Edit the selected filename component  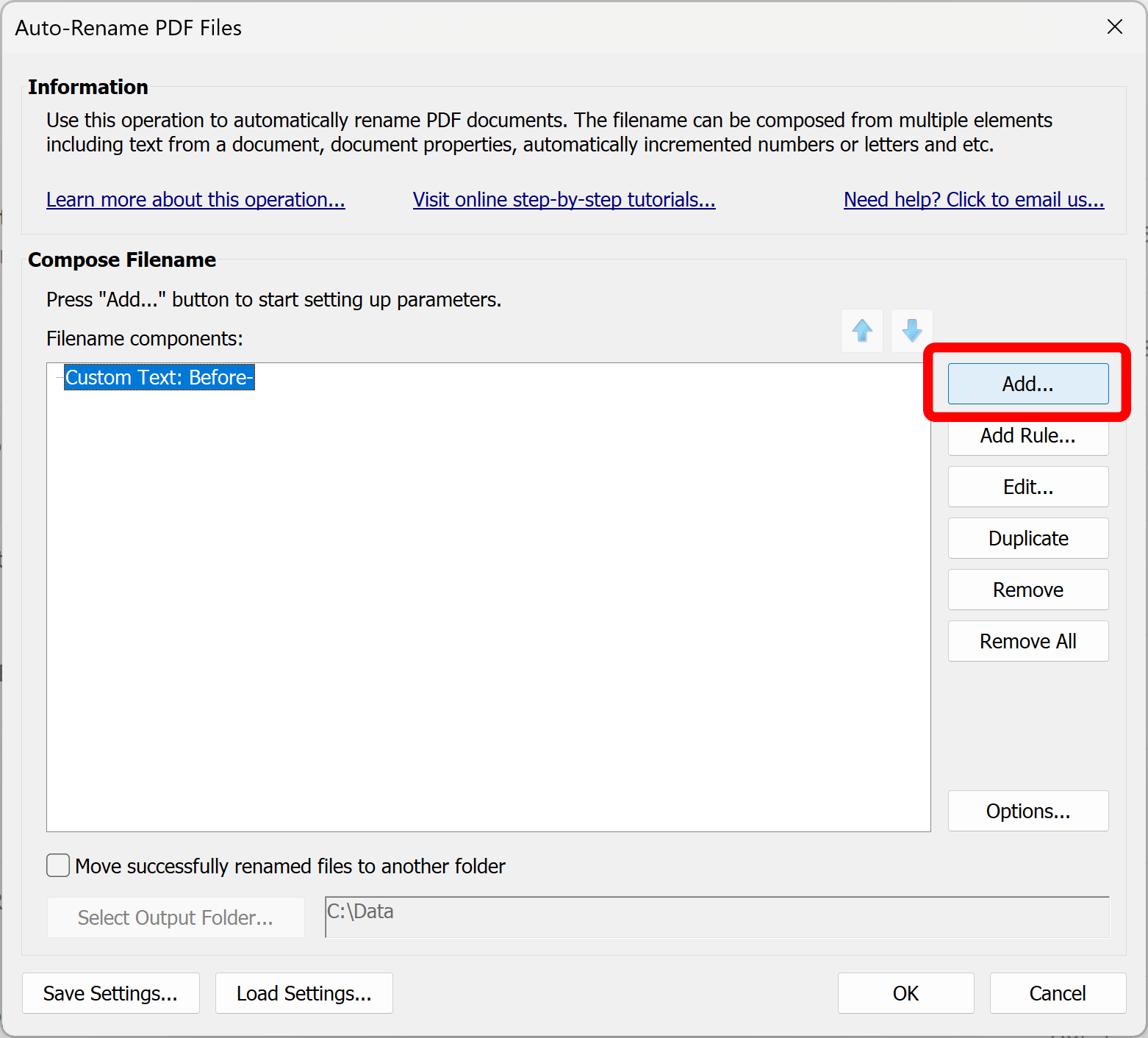[1028, 487]
